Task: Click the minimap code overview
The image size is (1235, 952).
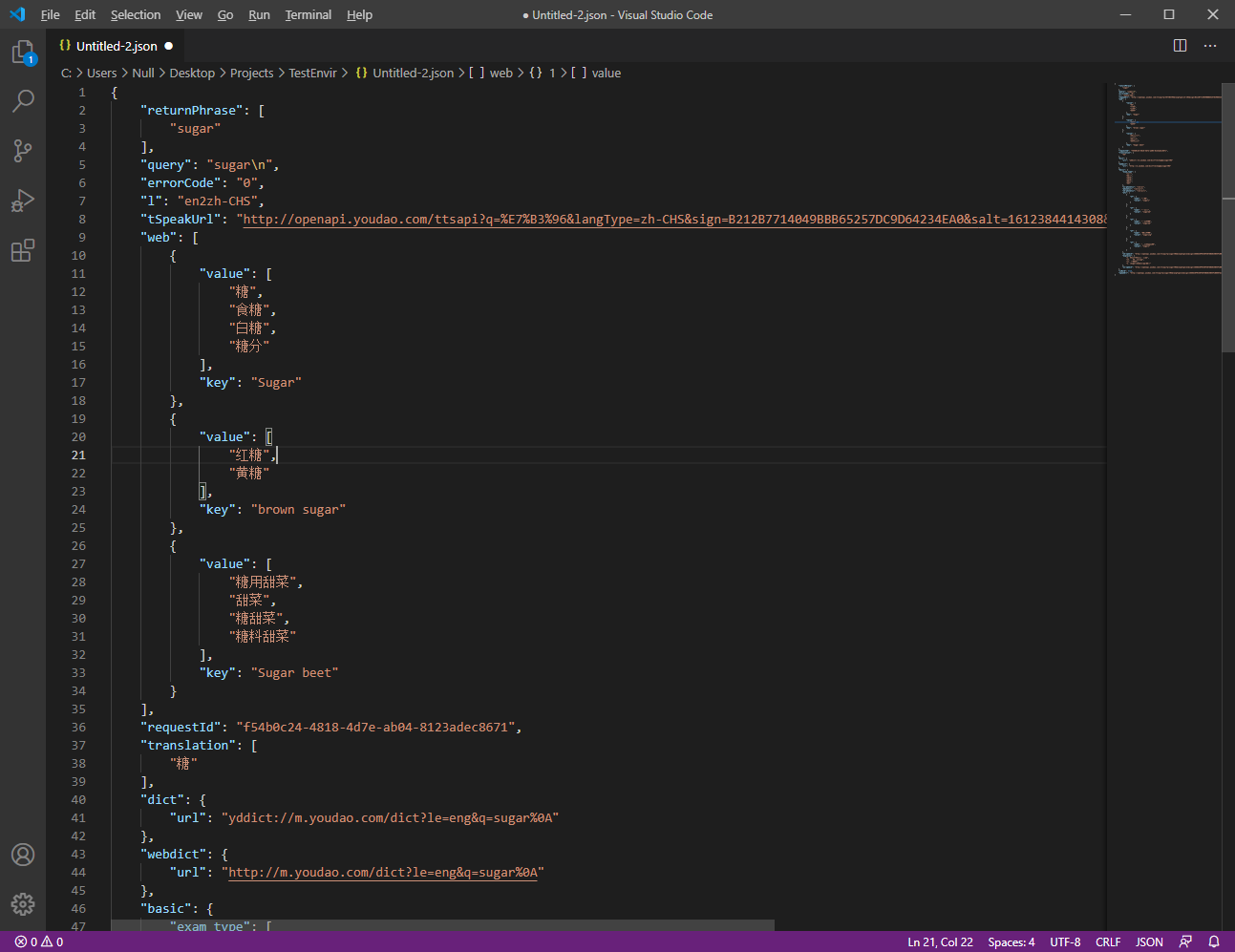Action: tap(1167, 180)
